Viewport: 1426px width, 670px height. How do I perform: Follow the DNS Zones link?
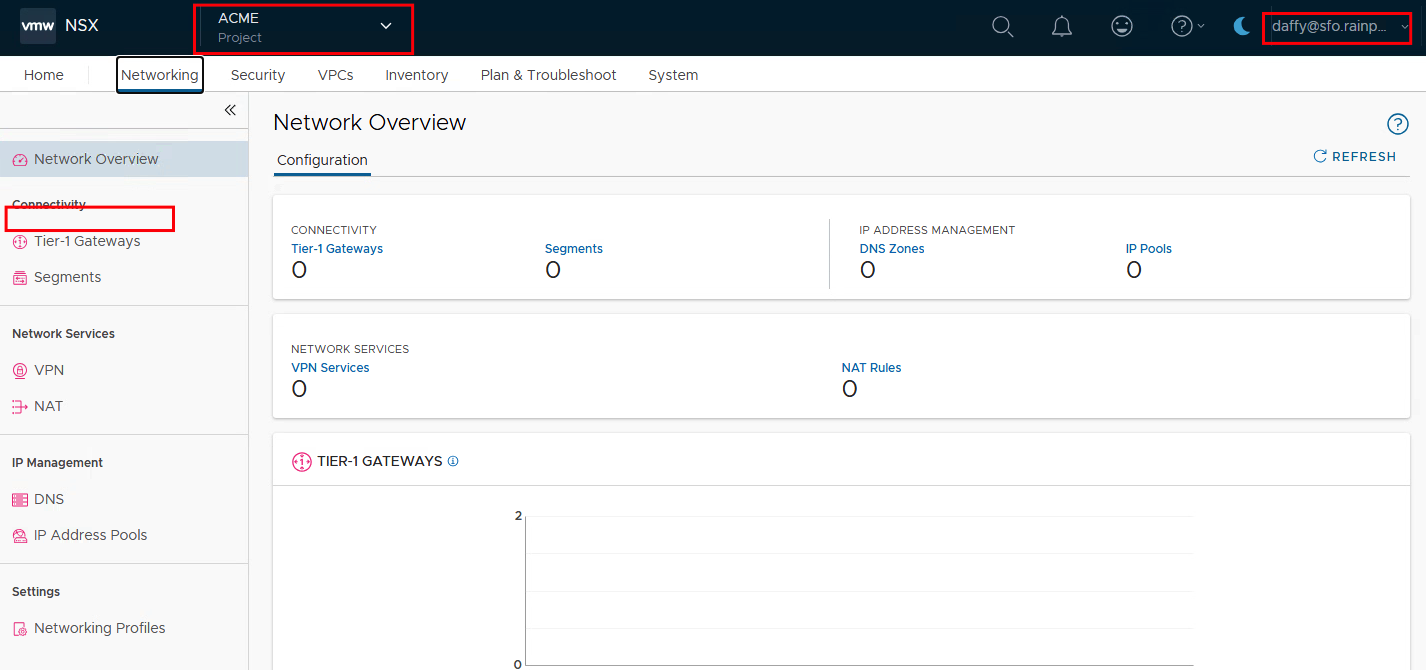point(891,249)
